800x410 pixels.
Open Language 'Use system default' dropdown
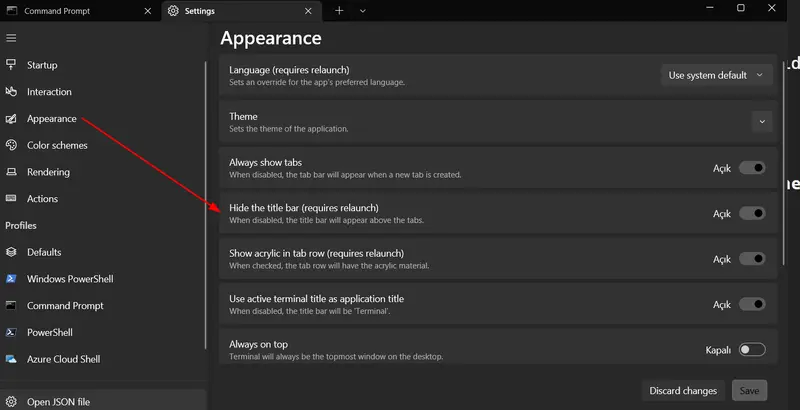click(x=716, y=75)
